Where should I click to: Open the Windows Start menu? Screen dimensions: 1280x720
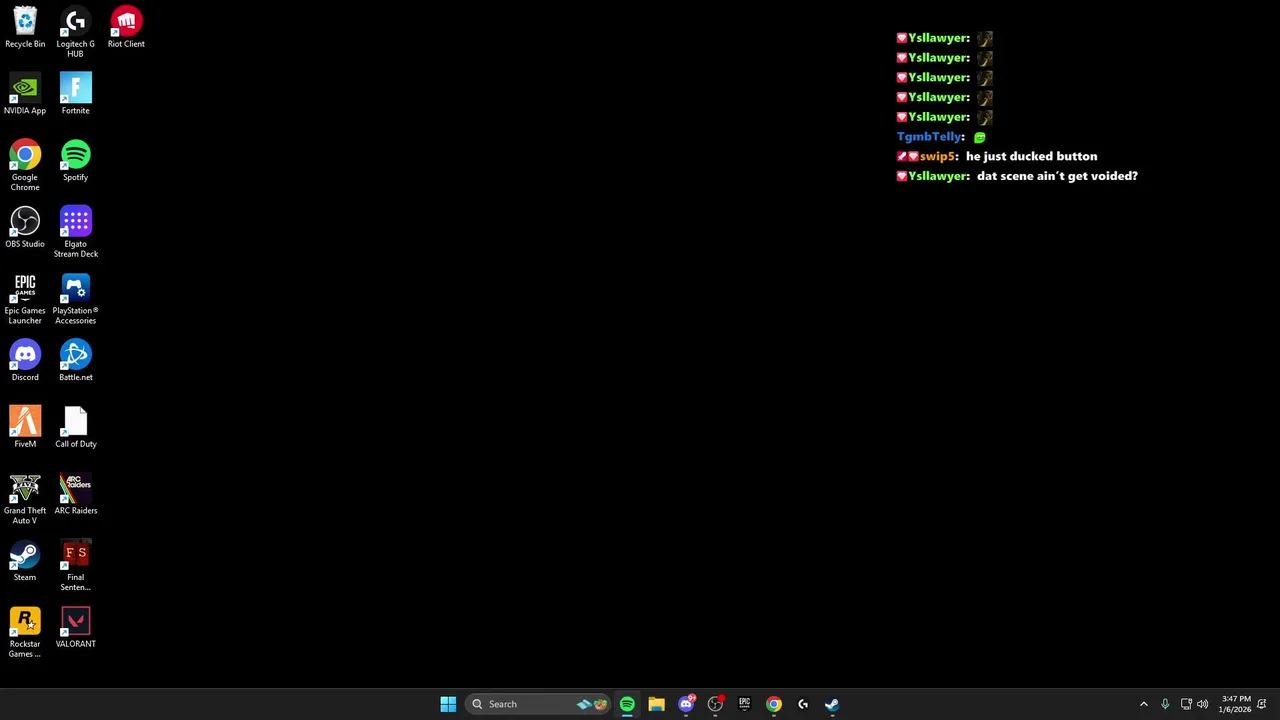(x=448, y=704)
